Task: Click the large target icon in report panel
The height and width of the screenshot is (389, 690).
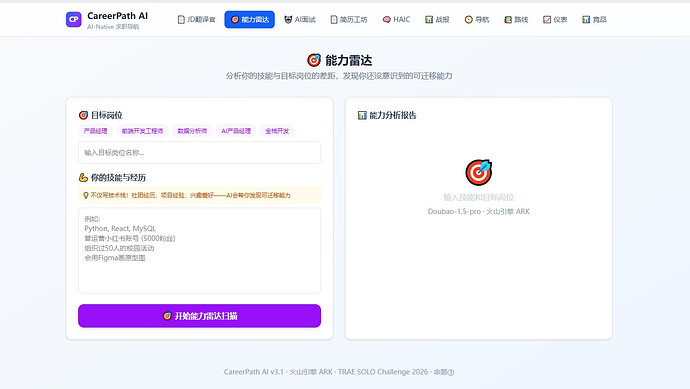Action: click(479, 172)
